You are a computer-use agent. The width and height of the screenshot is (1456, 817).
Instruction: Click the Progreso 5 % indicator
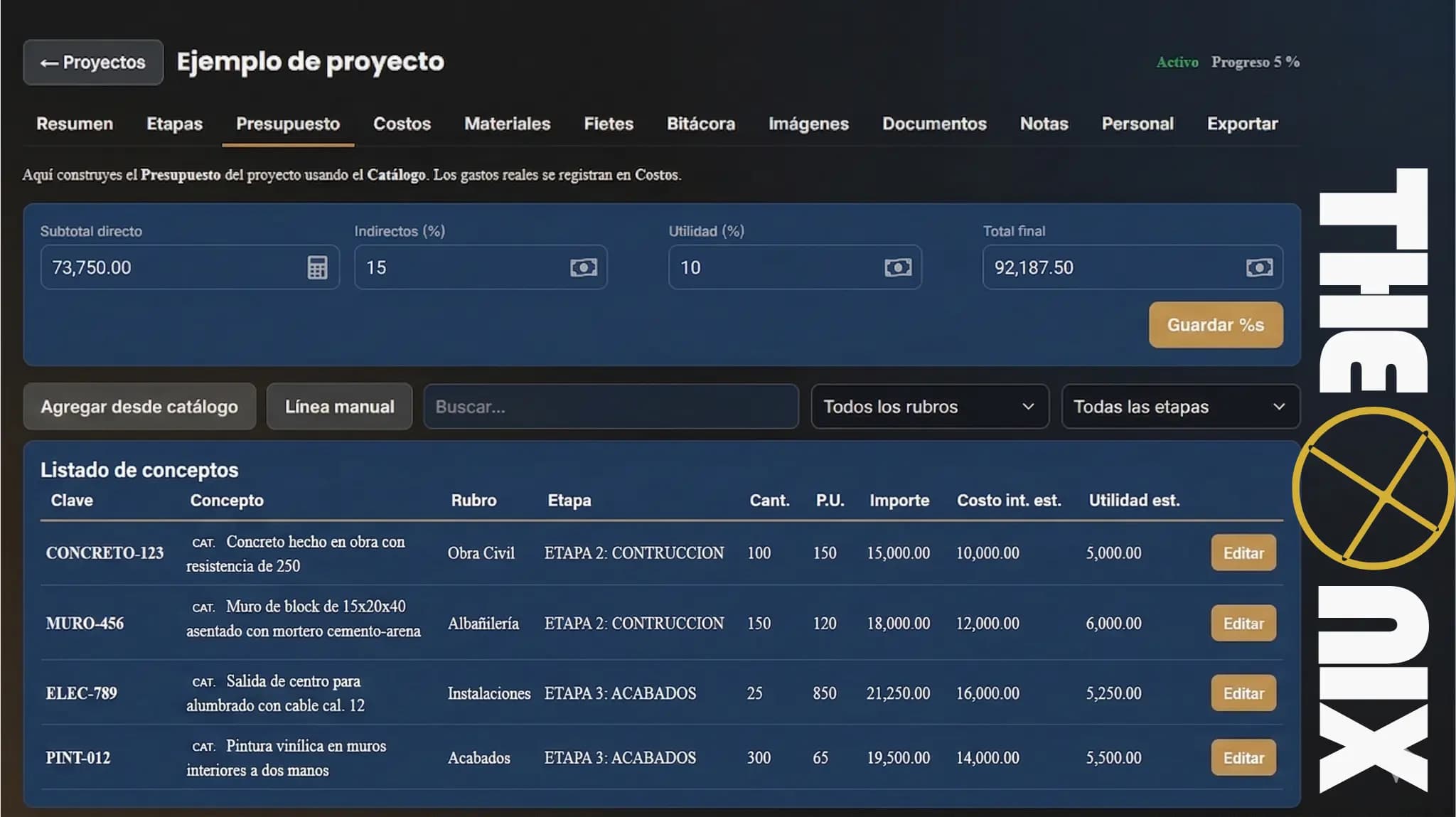click(x=1256, y=63)
